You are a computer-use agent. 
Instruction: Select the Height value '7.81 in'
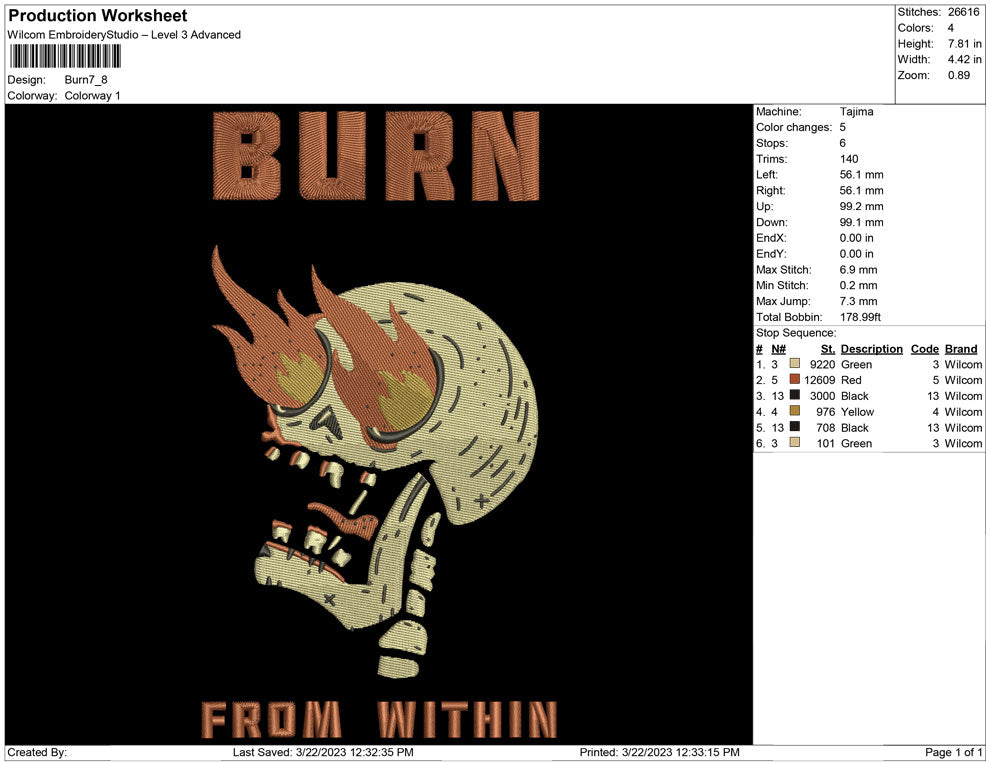[965, 44]
